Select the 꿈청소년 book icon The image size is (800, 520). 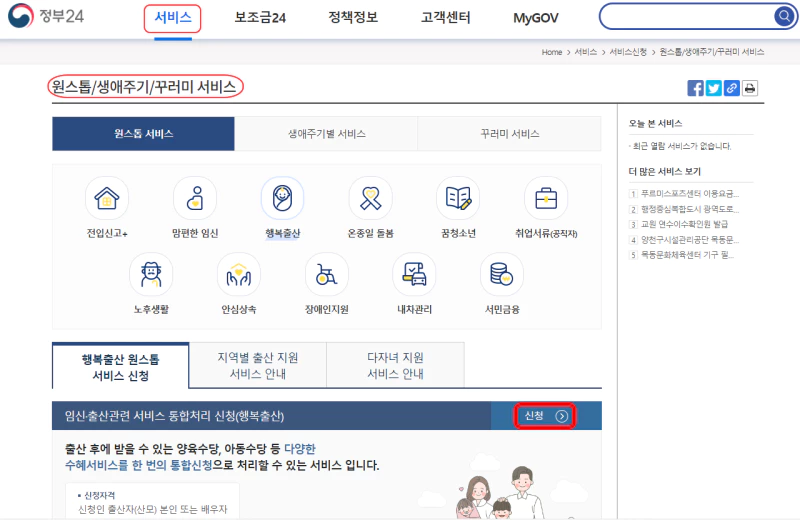click(x=458, y=198)
